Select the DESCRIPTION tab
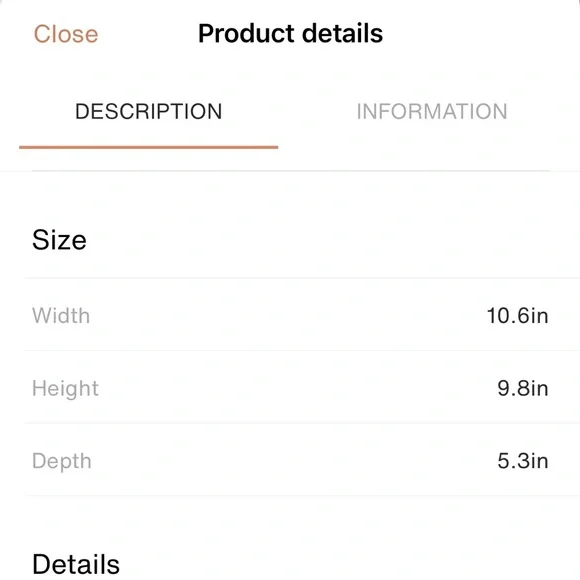The height and width of the screenshot is (580, 580). click(x=148, y=111)
